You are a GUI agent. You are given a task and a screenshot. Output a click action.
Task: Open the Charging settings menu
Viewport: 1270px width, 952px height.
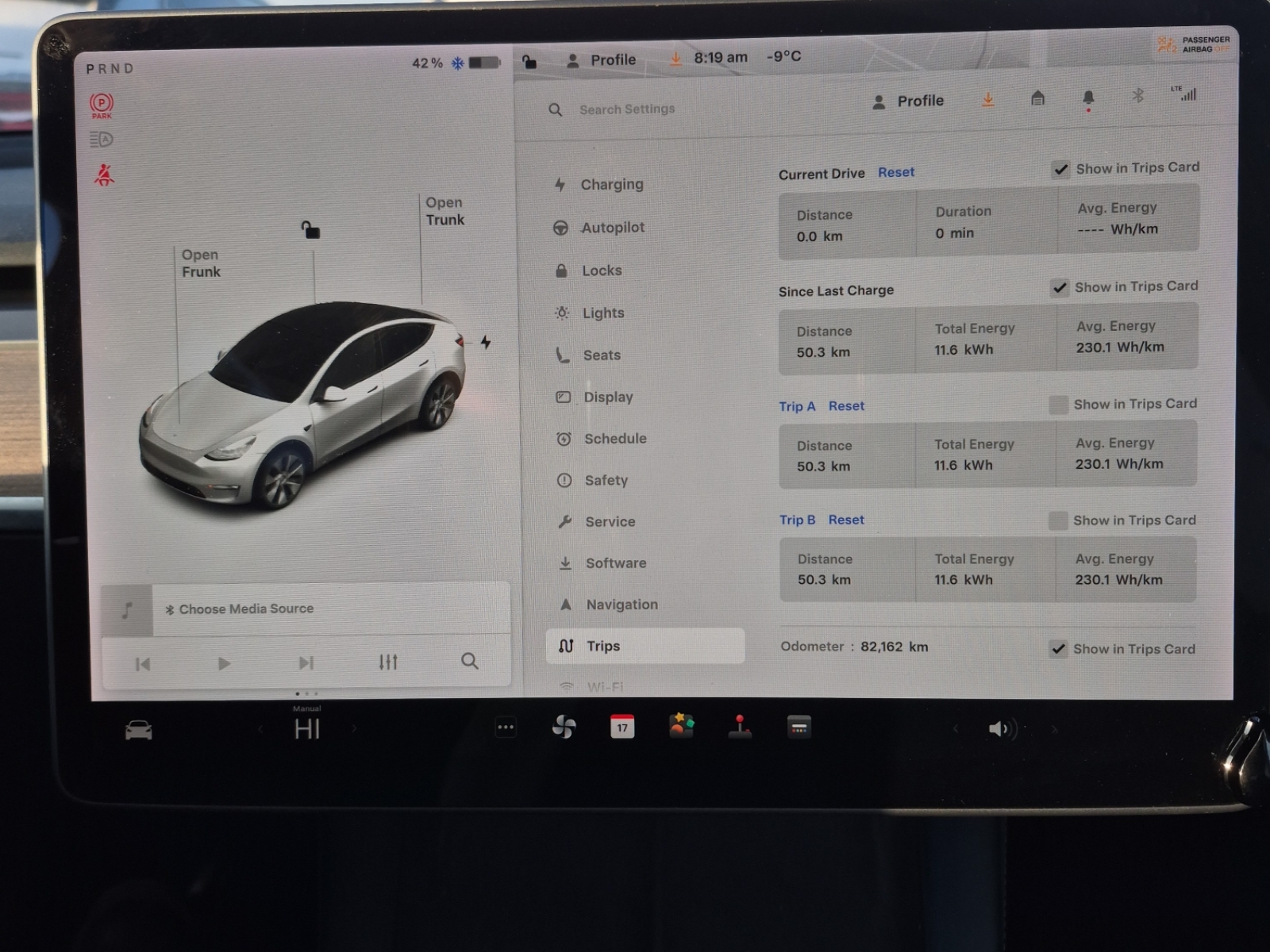point(611,184)
